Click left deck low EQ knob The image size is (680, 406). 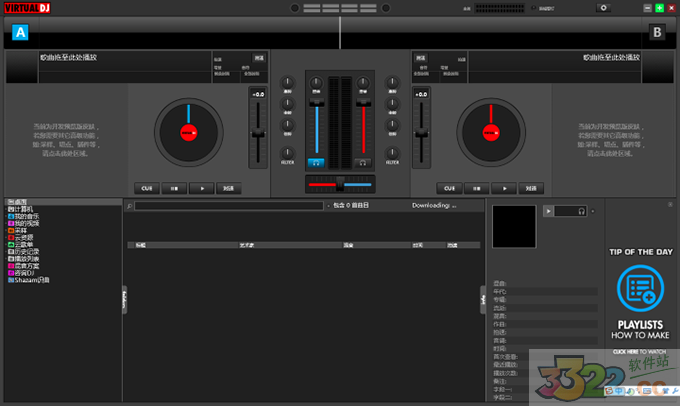[x=287, y=125]
